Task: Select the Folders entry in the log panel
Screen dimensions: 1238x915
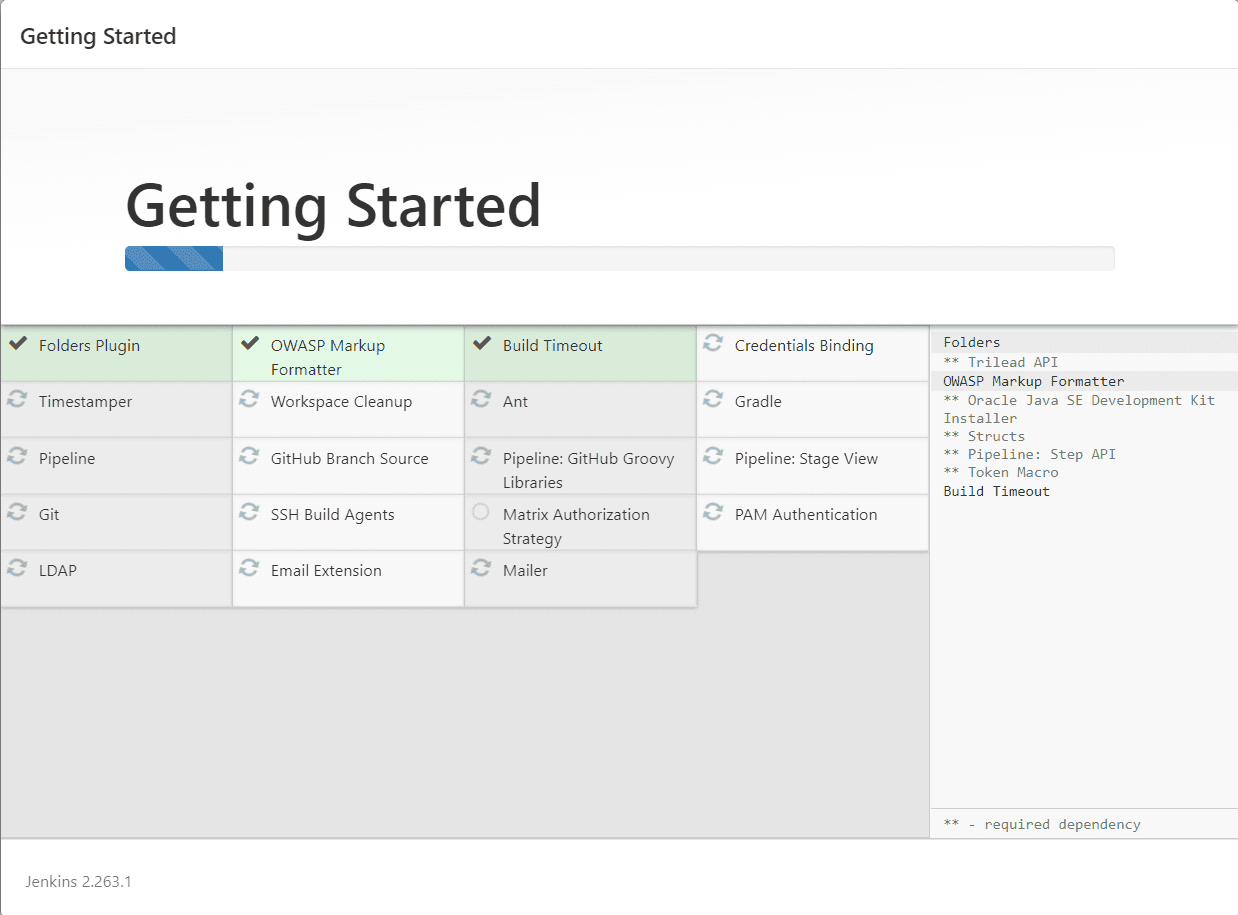Action: point(969,341)
